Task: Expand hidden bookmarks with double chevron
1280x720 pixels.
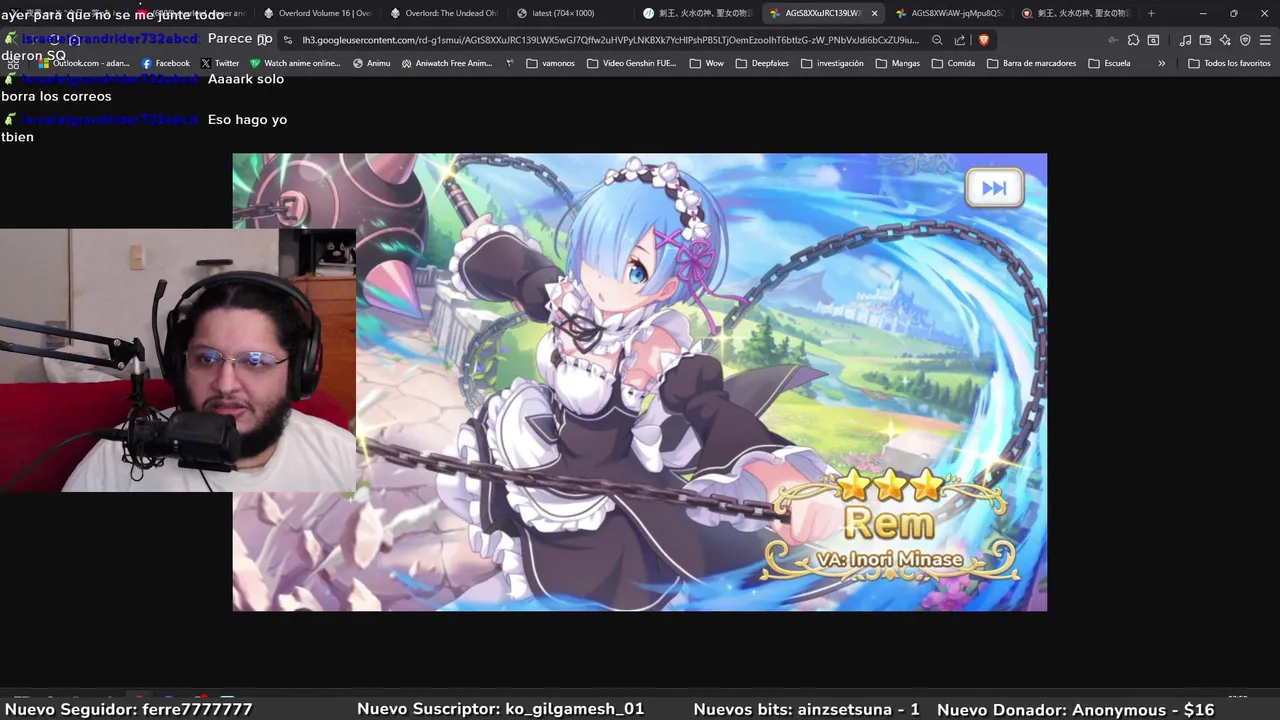Action: pyautogui.click(x=1161, y=63)
